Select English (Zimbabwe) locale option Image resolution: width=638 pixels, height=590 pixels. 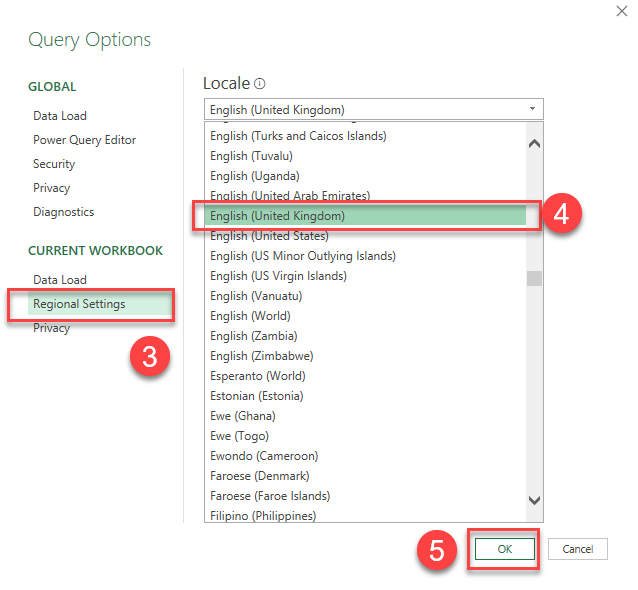click(261, 356)
